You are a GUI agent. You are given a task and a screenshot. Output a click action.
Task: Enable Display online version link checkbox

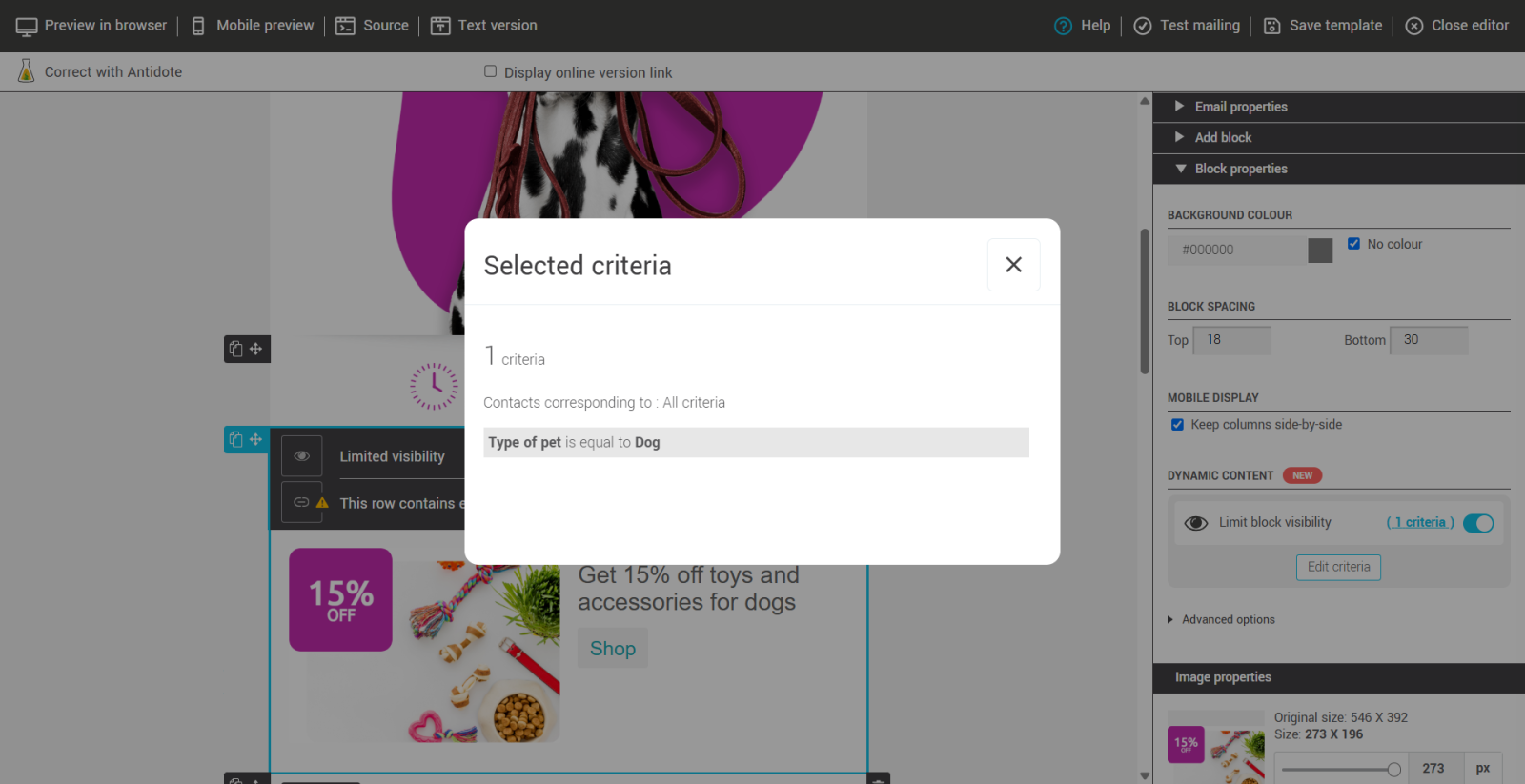[x=491, y=71]
